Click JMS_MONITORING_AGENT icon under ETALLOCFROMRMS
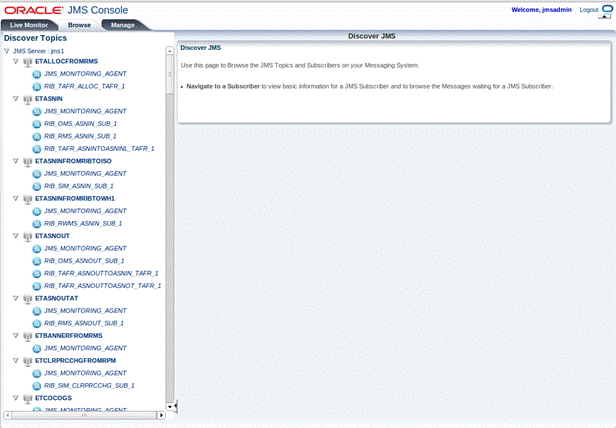Screen dimensions: 616x428 coord(37,74)
